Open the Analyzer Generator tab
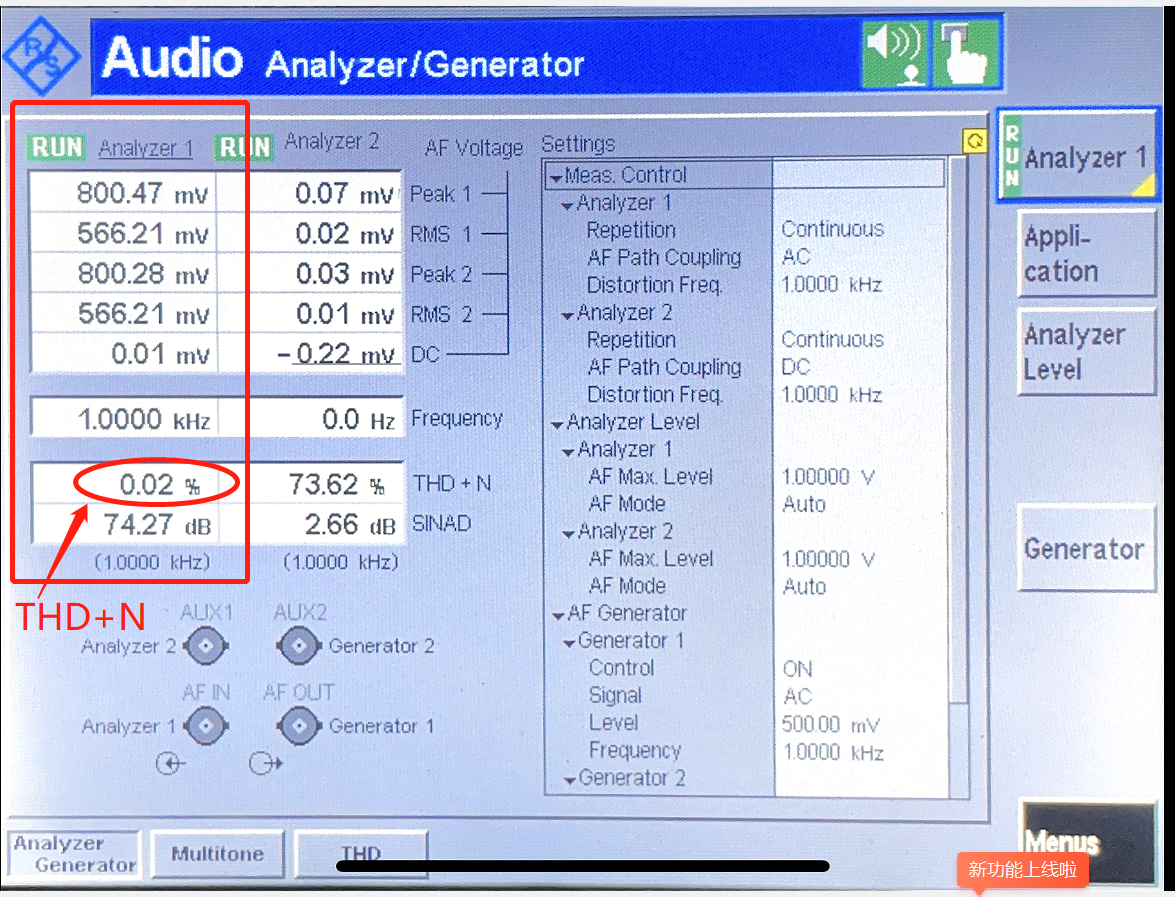Viewport: 1175px width, 897px height. (x=74, y=854)
